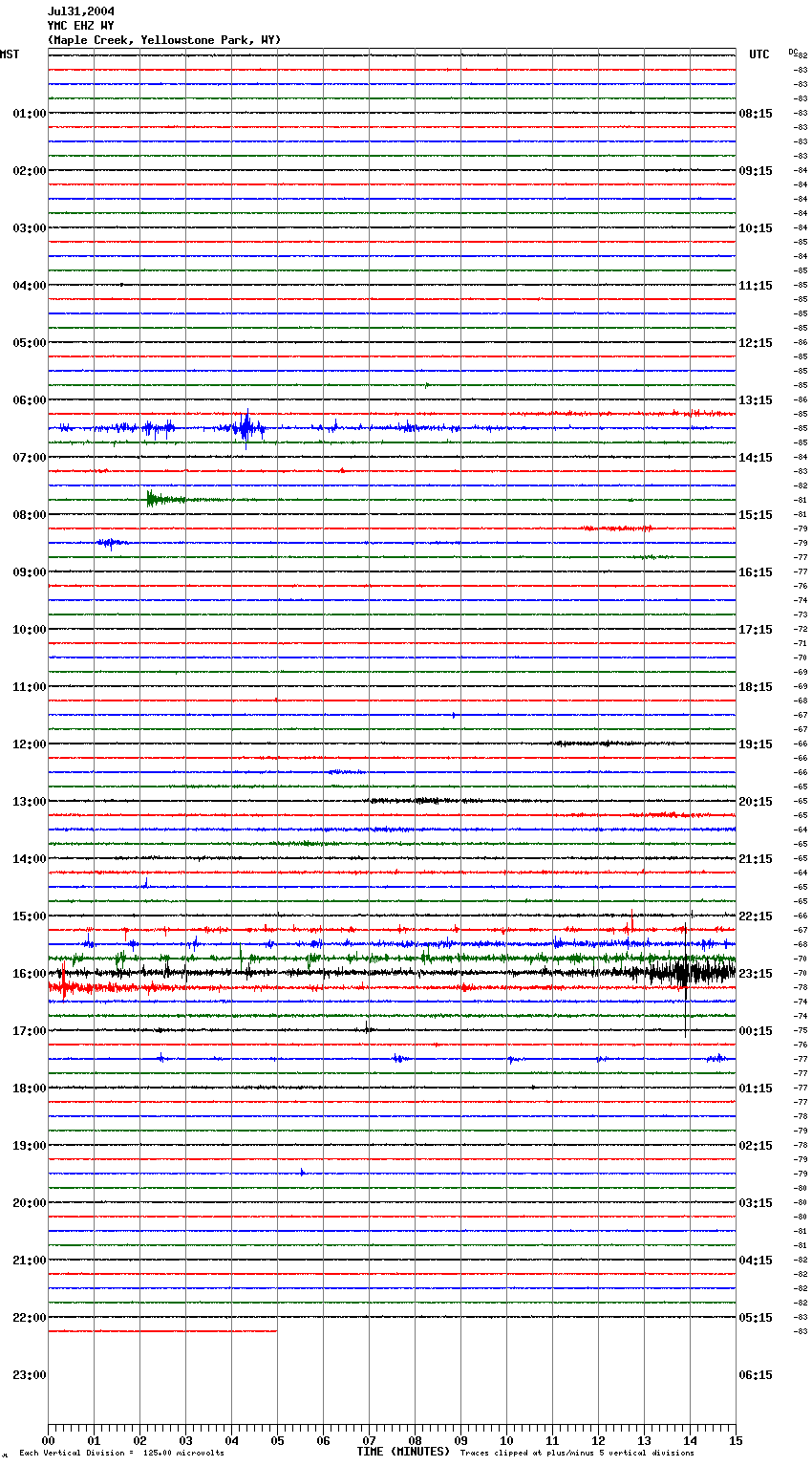812x1466 pixels.
Task: Select the 09:15 UTC time label
Action: pos(756,171)
